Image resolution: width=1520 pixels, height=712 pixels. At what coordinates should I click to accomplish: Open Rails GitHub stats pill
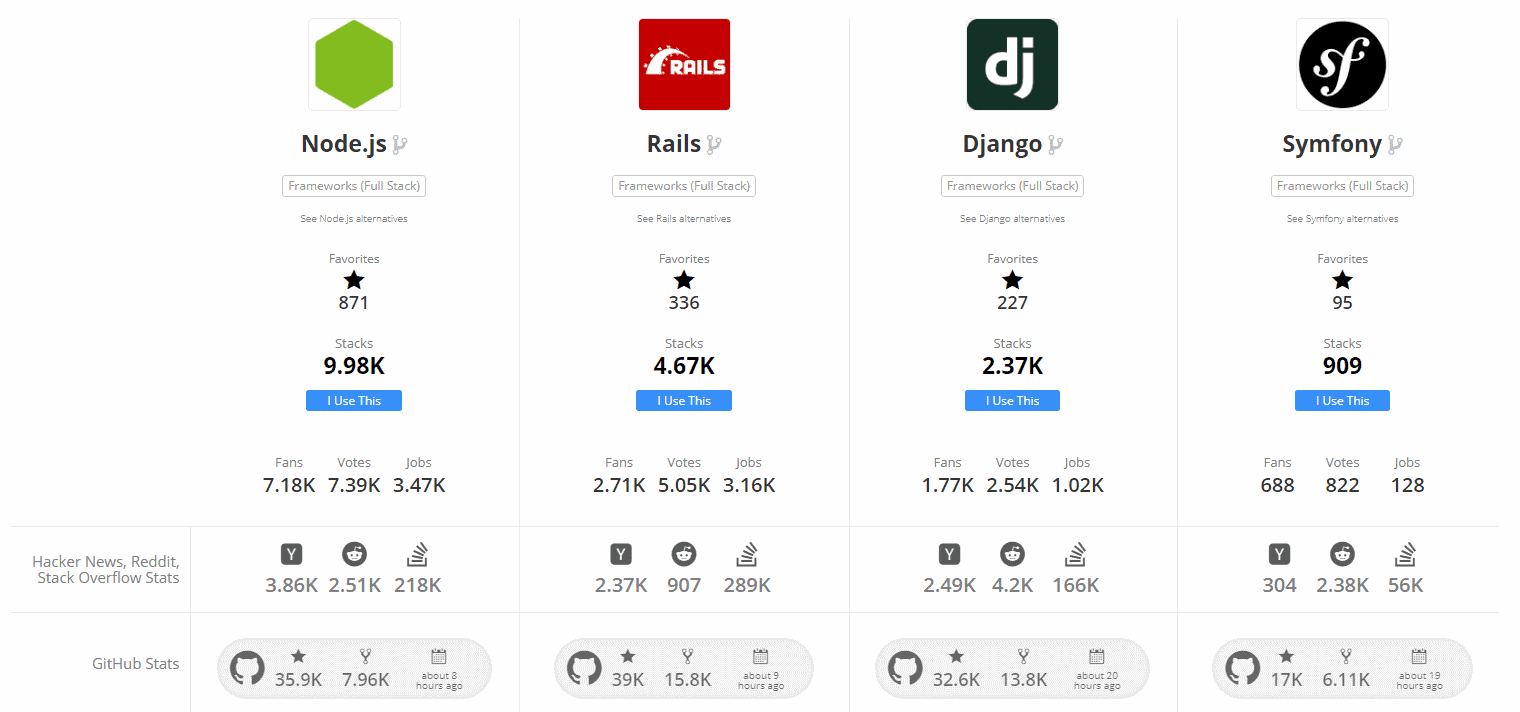click(684, 668)
